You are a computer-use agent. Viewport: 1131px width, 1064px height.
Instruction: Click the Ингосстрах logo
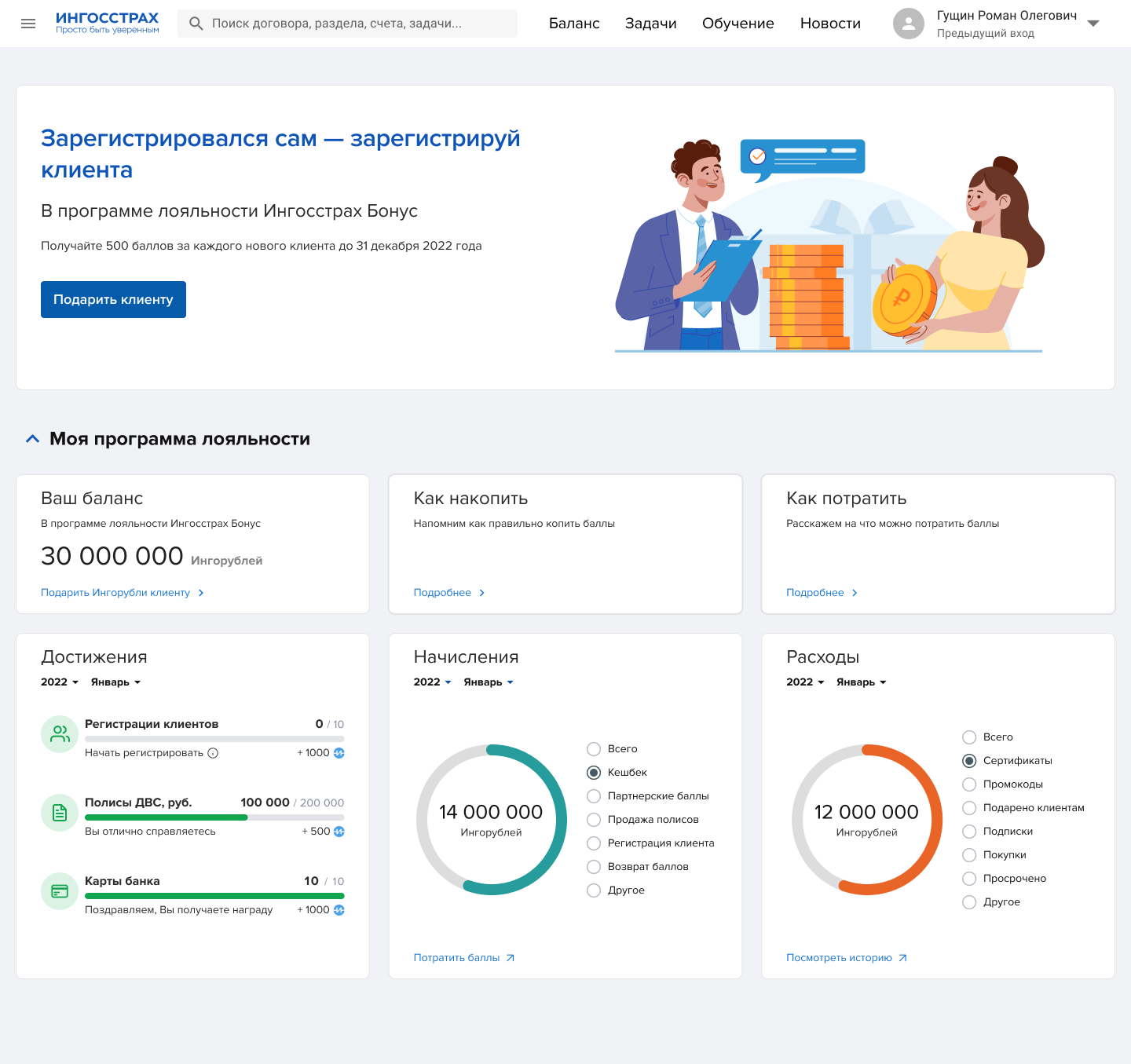[x=107, y=23]
